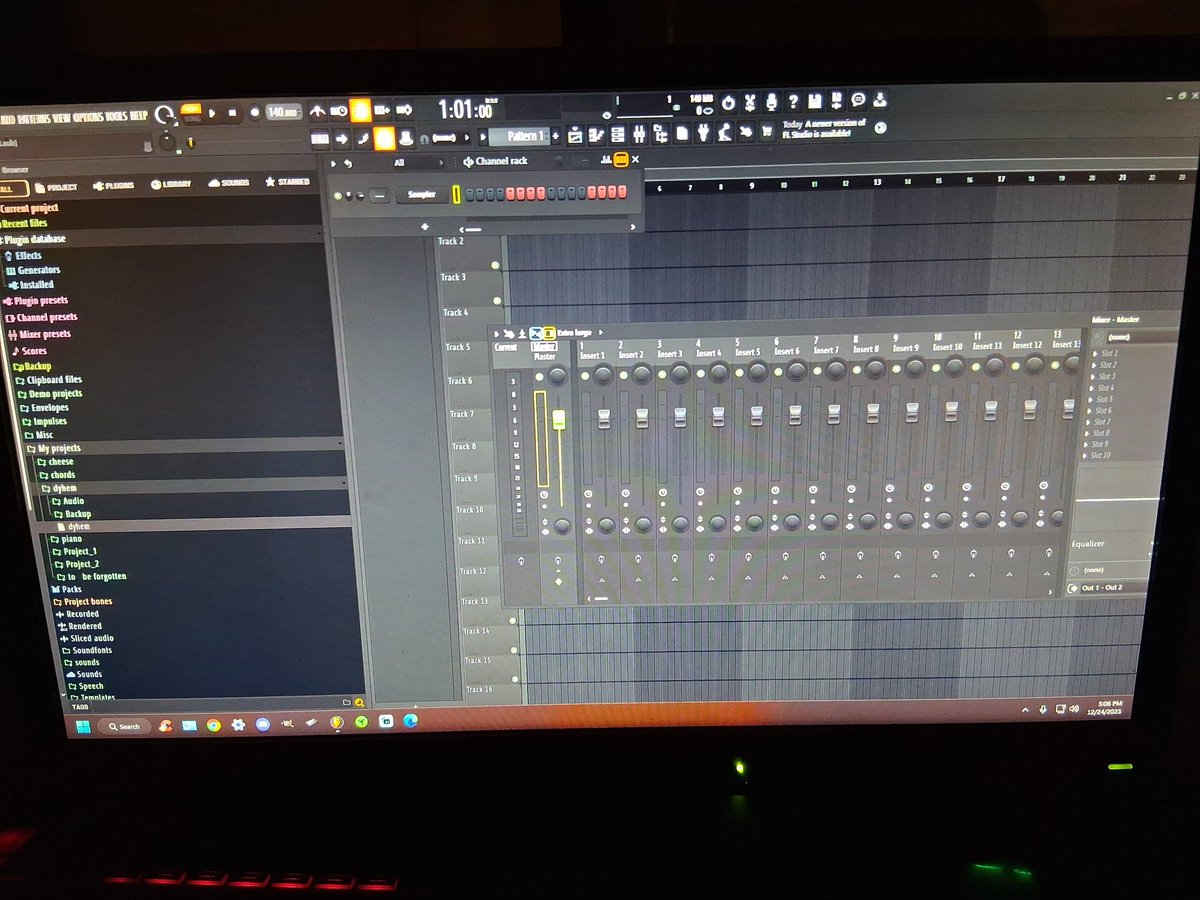This screenshot has width=1200, height=900.
Task: Click the metronome icon
Action: 315,111
